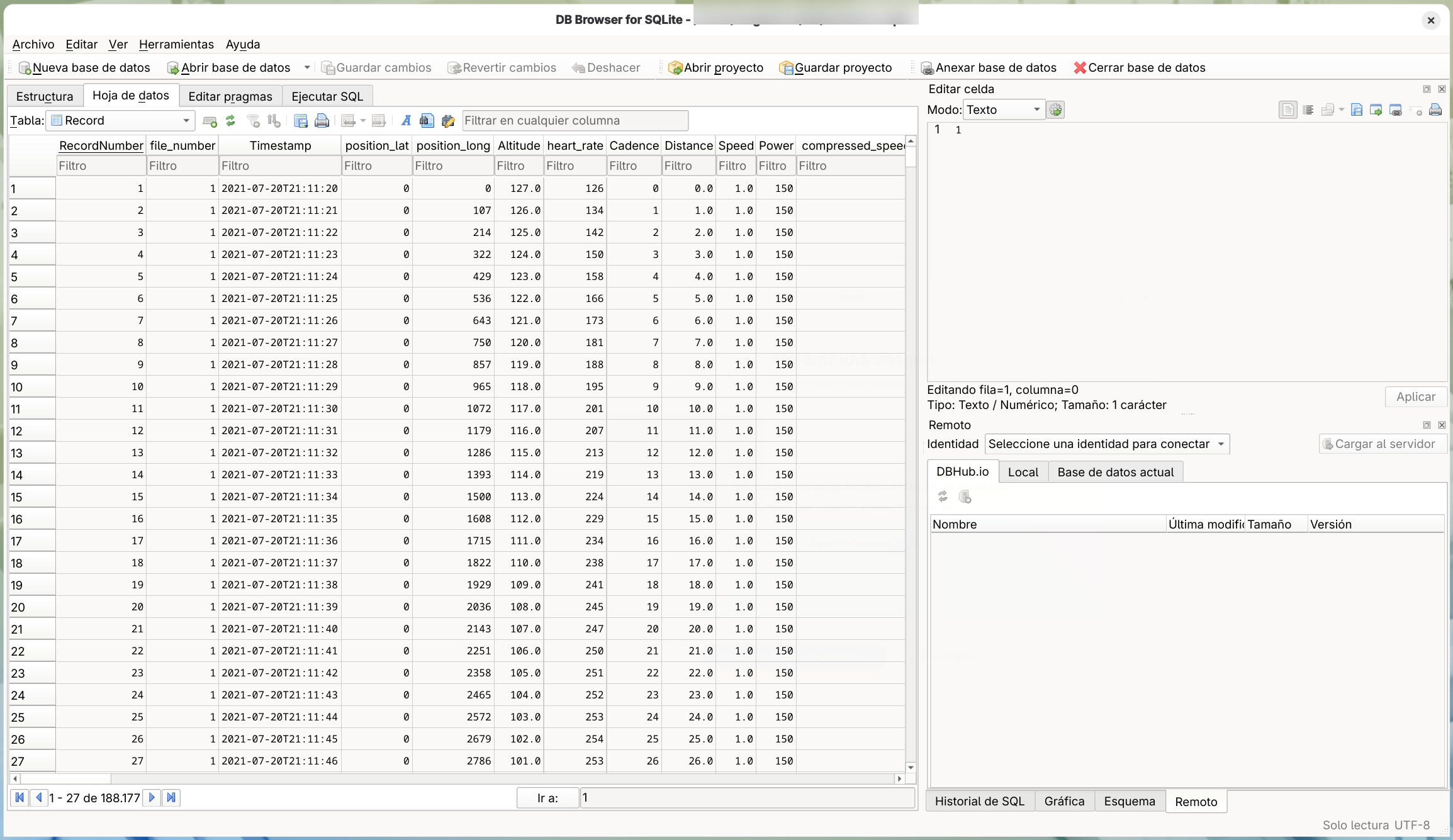Print the cell contents in Editar celda
The width and height of the screenshot is (1453, 840).
click(x=1435, y=110)
